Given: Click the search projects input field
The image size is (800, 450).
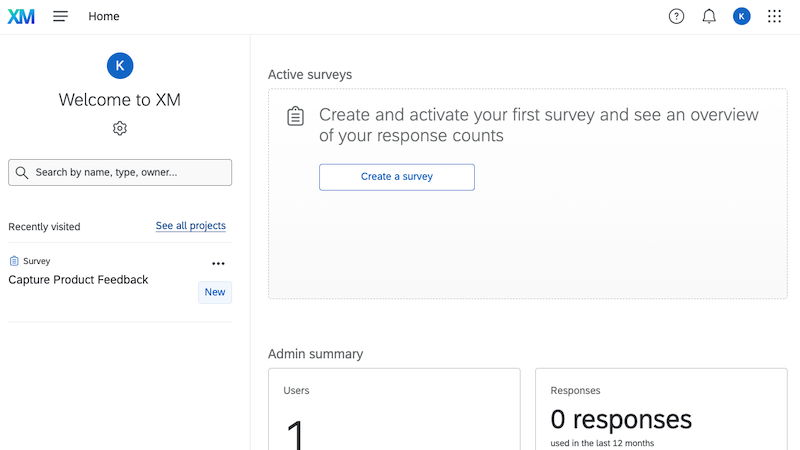Looking at the screenshot, I should pos(130,173).
